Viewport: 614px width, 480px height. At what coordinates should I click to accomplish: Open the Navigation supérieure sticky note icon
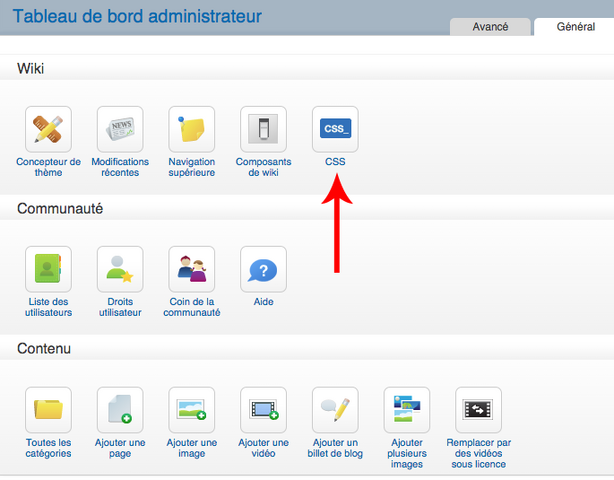point(191,129)
